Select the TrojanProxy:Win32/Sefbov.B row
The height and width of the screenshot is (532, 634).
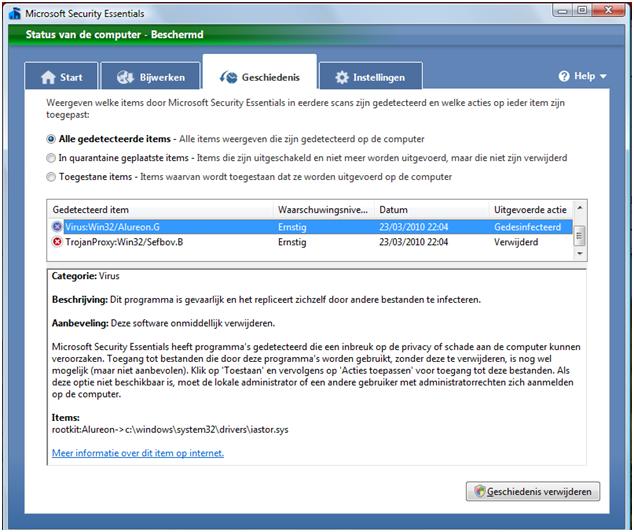[x=310, y=242]
